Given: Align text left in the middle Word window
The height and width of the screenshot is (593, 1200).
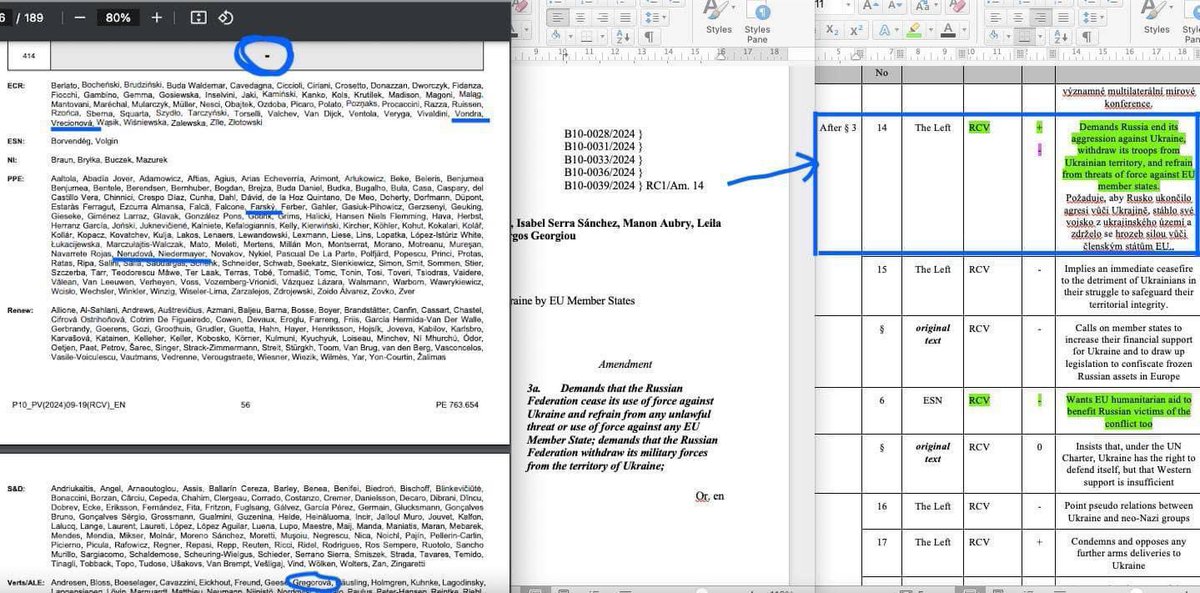Looking at the screenshot, I should coord(558,17).
